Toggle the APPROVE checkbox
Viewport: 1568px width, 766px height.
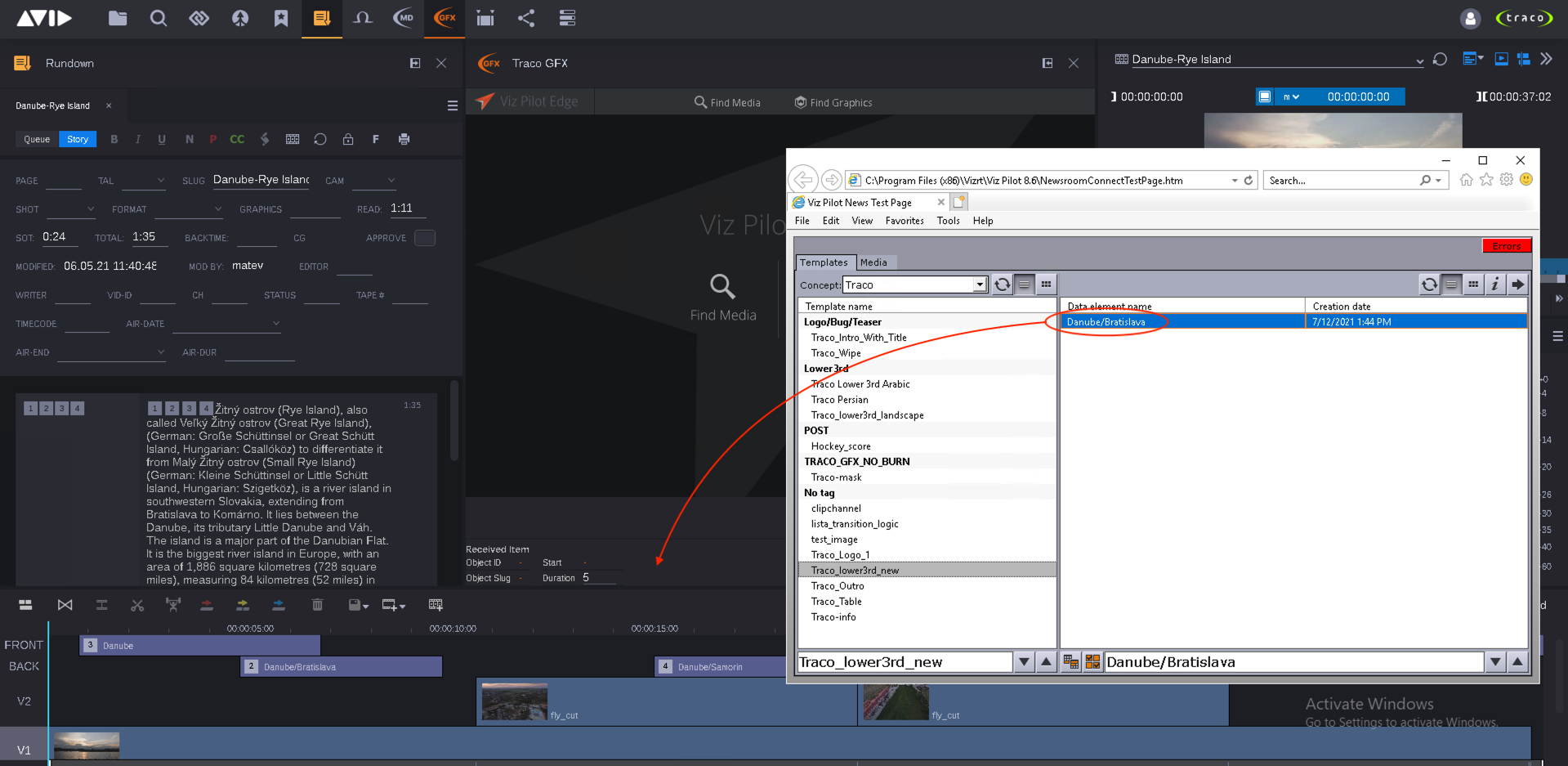(424, 238)
